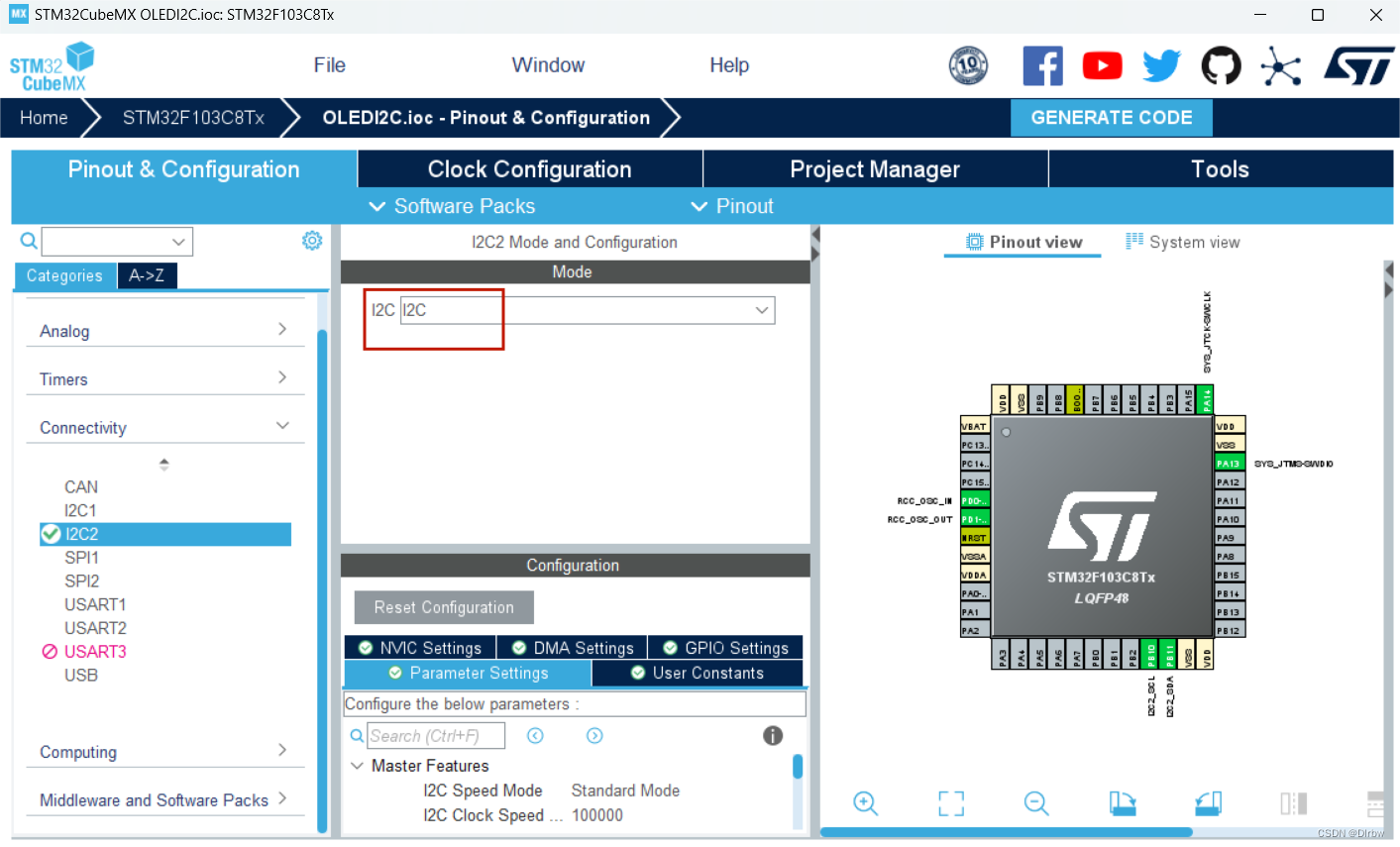Viewport: 1400px width, 847px height.
Task: Click the ST community network icon
Action: click(x=1281, y=66)
